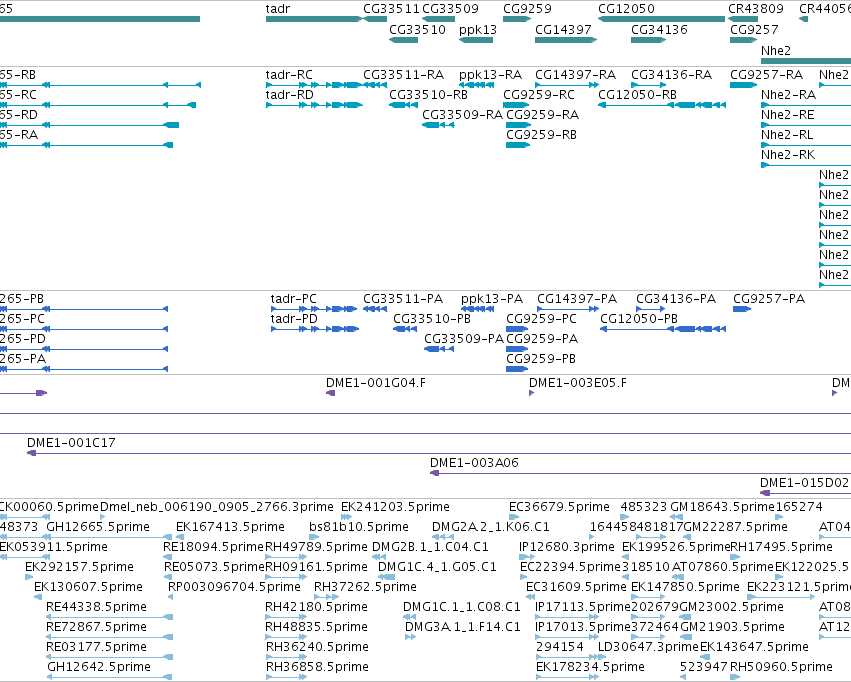Click the CG14397-PA protein label
Image resolution: width=851 pixels, height=682 pixels.
coord(577,299)
